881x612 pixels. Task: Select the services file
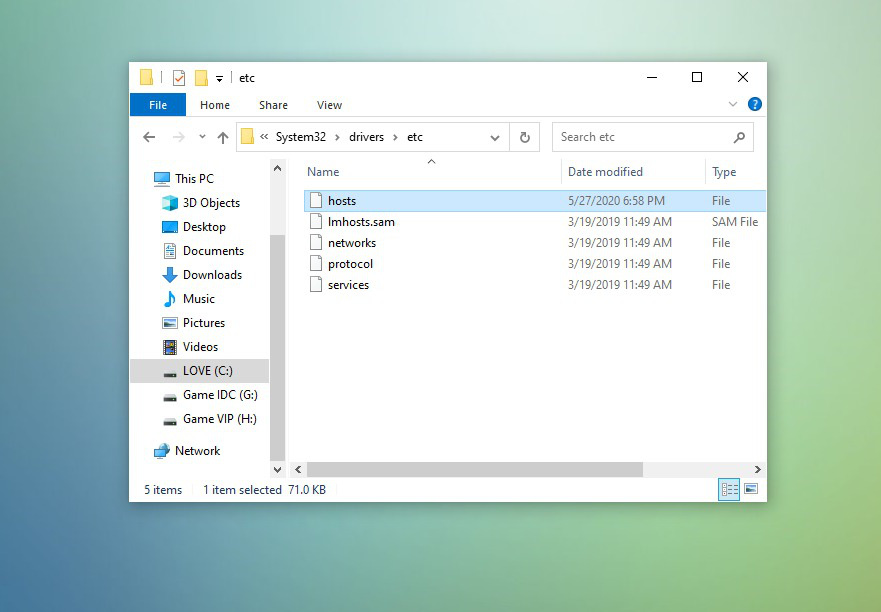534,285
